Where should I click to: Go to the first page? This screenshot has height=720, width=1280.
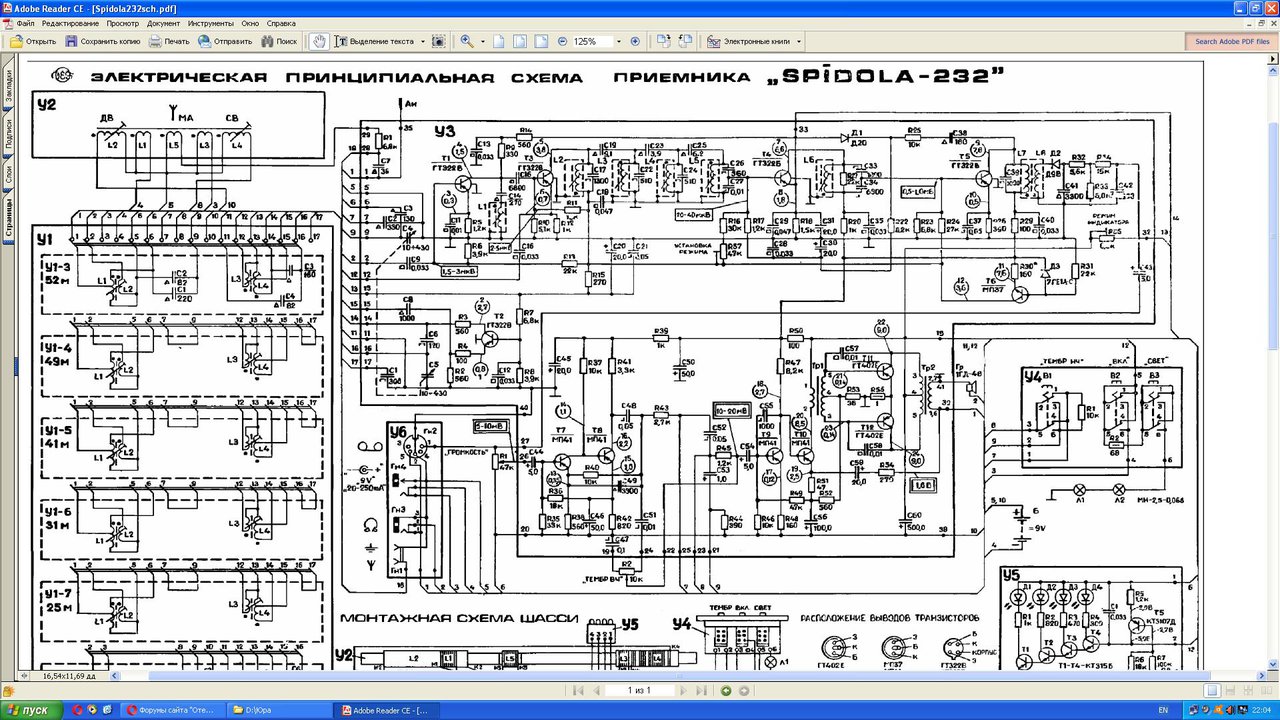coord(577,690)
